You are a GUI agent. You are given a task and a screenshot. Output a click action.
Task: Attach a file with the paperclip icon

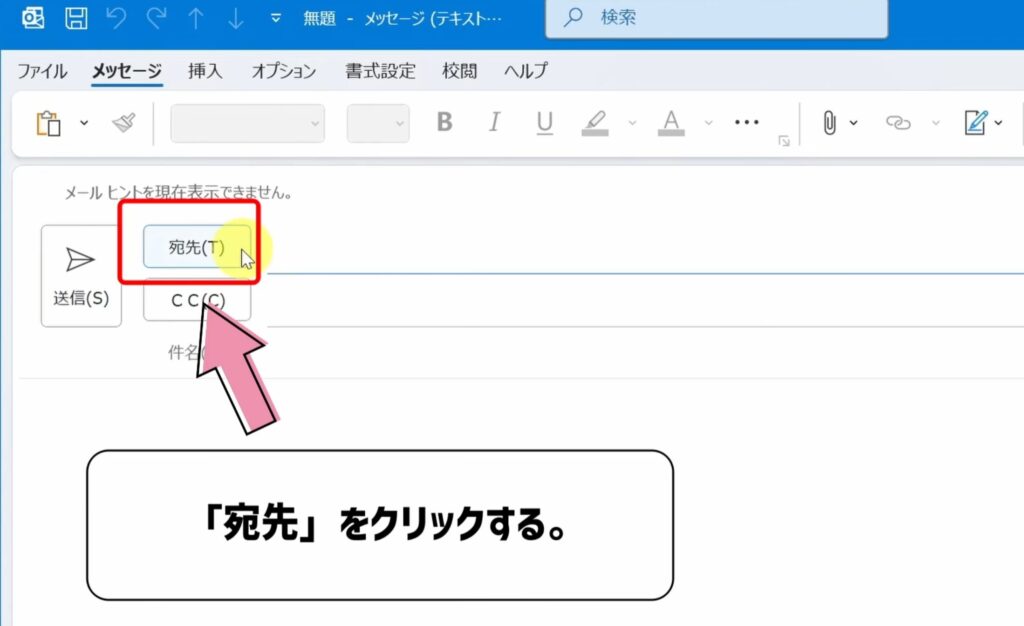pos(830,122)
